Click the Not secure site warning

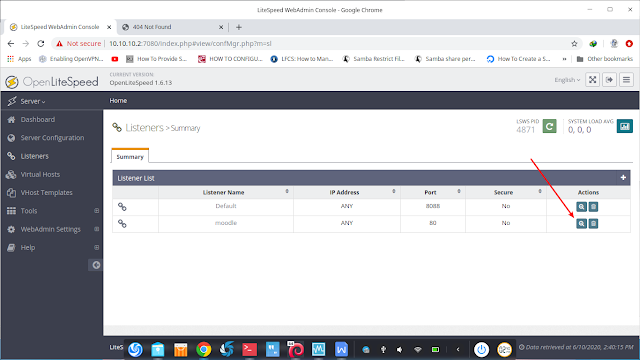78,43
